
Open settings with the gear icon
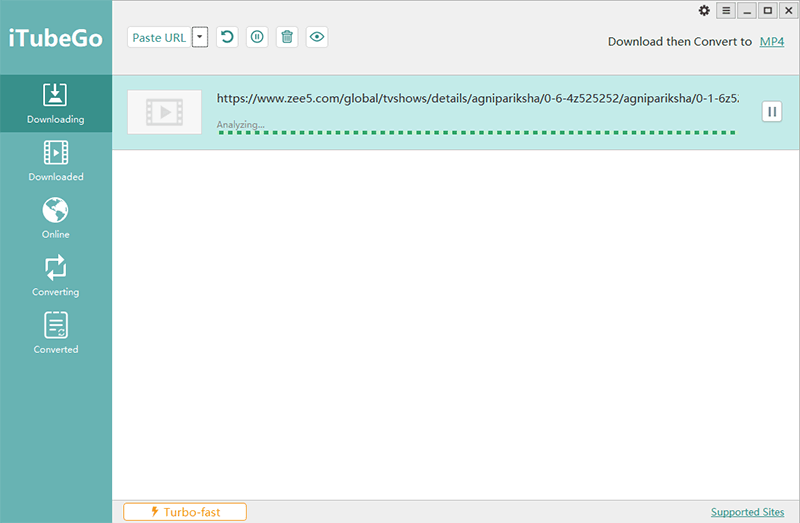[x=704, y=10]
